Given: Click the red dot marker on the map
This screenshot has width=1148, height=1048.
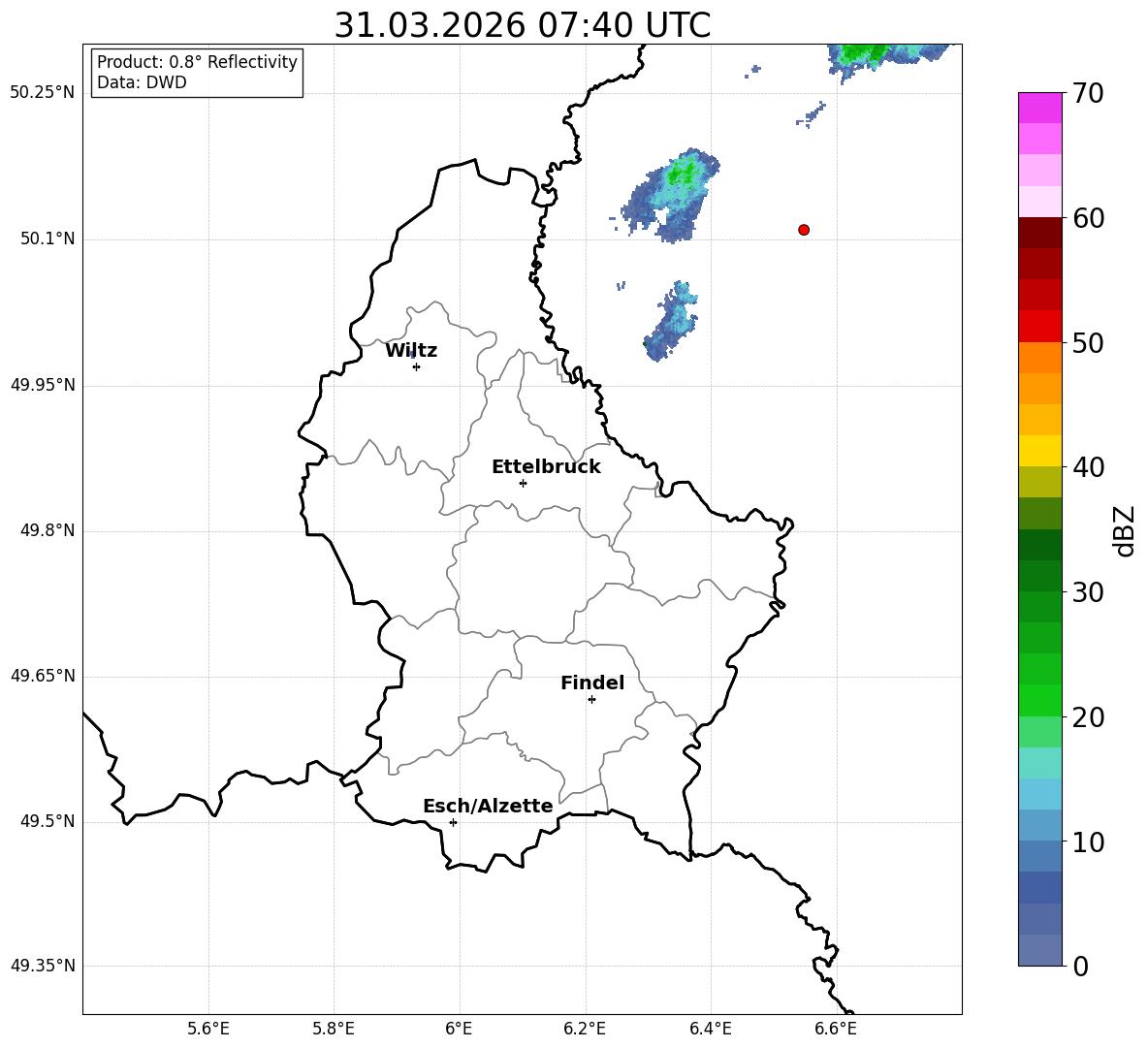Looking at the screenshot, I should click(804, 230).
